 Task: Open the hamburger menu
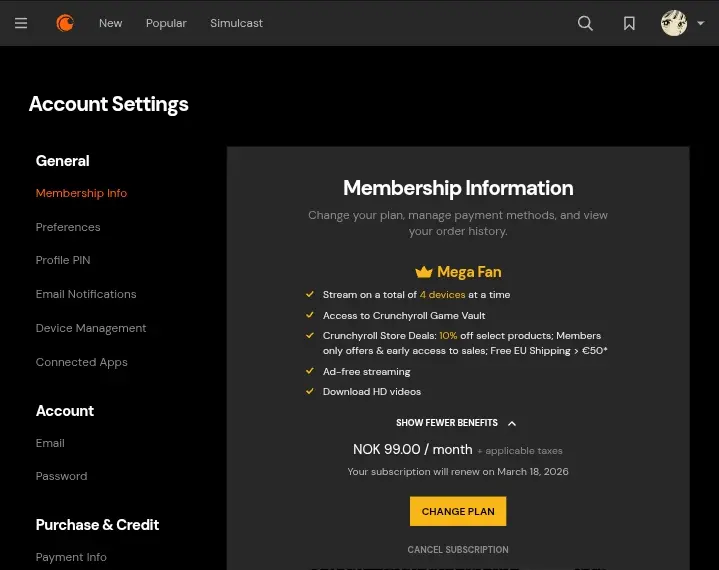(21, 23)
